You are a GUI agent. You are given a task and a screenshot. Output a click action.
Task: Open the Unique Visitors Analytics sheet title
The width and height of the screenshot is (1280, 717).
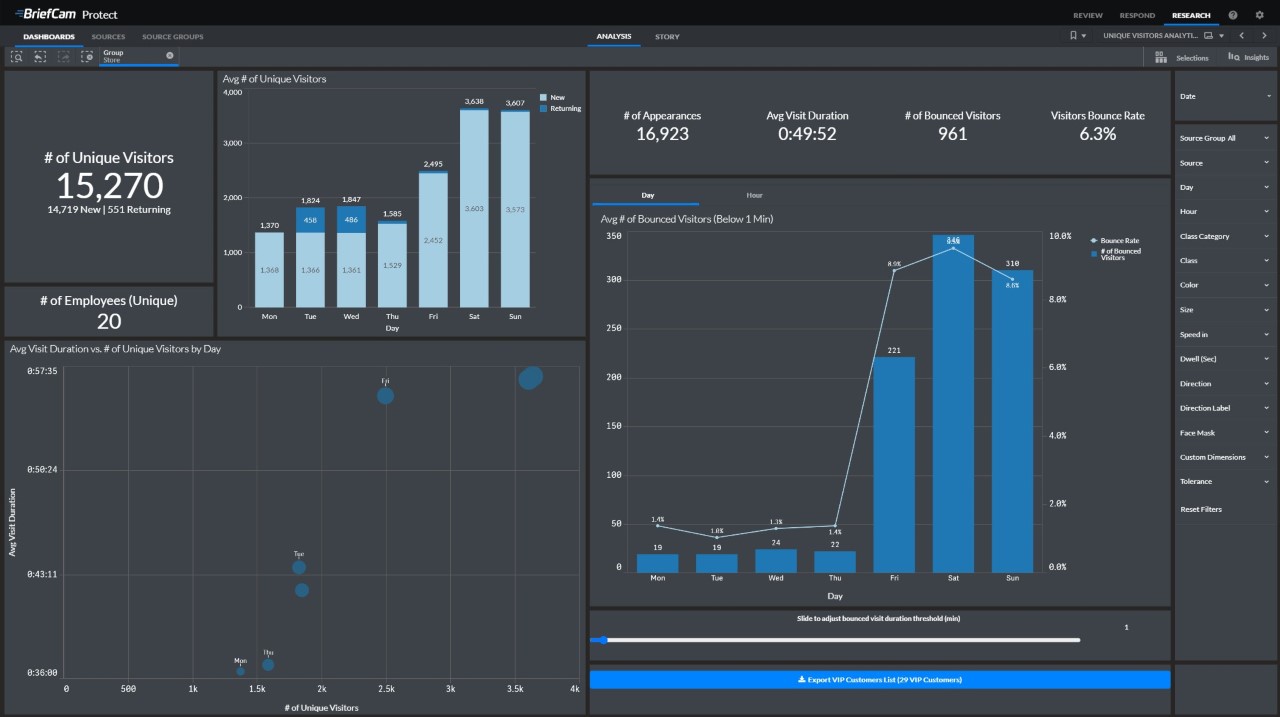pyautogui.click(x=1149, y=36)
